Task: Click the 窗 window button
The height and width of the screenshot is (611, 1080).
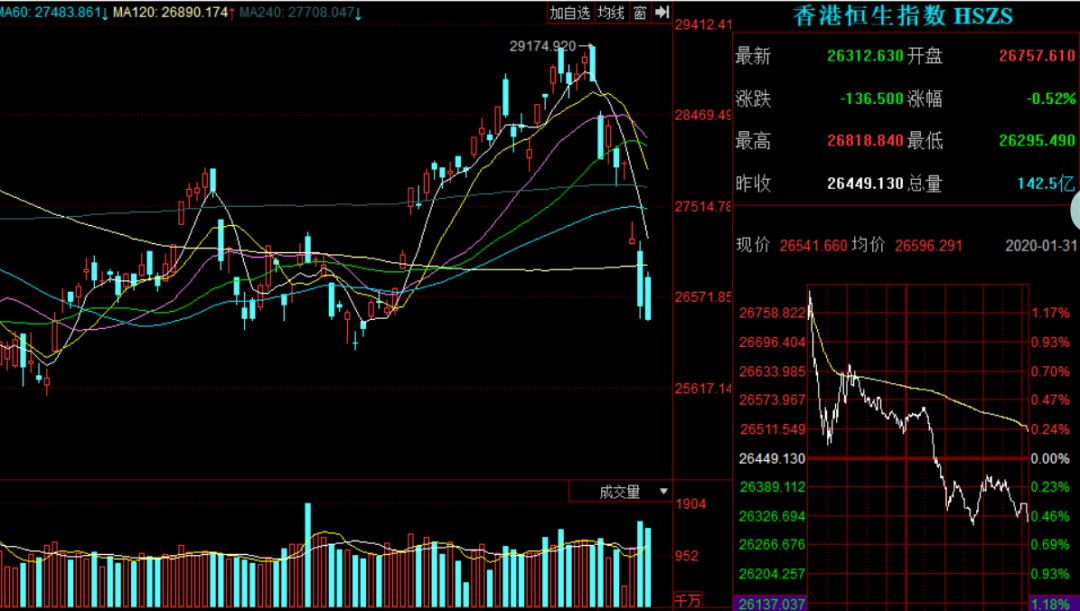Action: (x=640, y=12)
